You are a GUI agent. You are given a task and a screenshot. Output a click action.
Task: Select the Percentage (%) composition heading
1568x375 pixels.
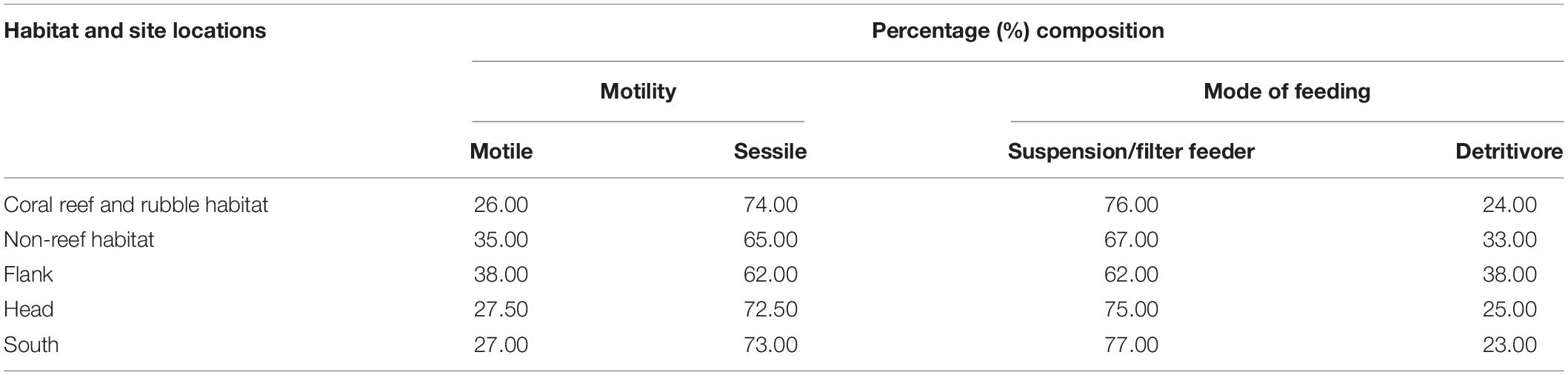pos(1018,30)
